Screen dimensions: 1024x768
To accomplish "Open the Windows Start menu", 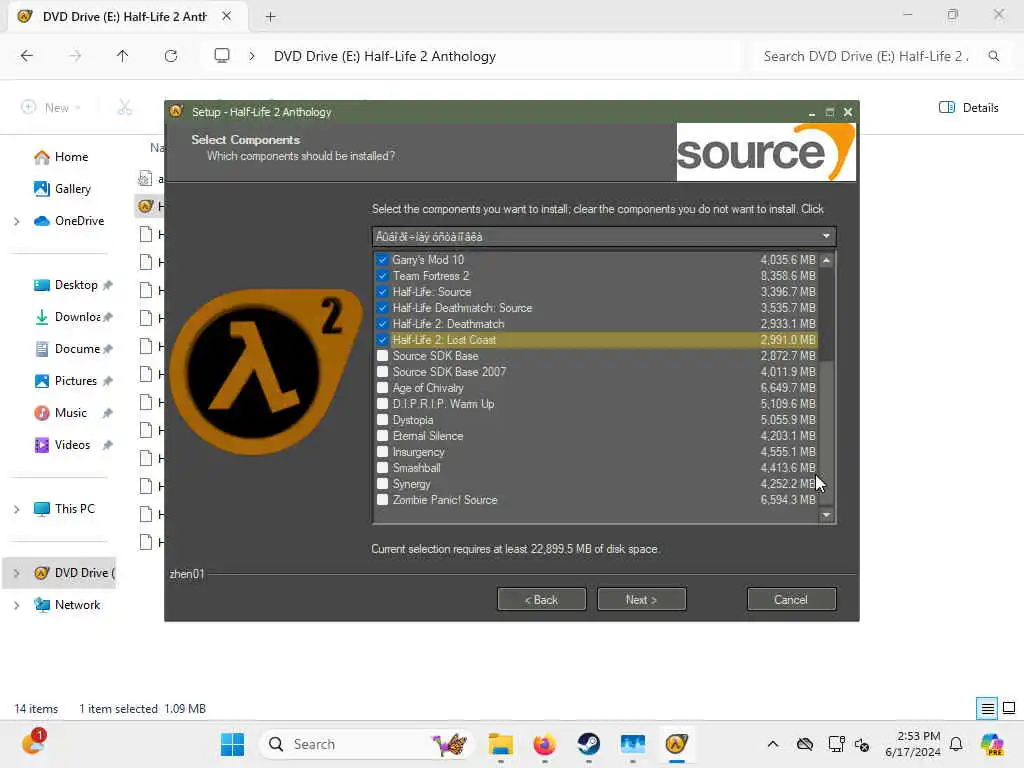I will (x=232, y=744).
